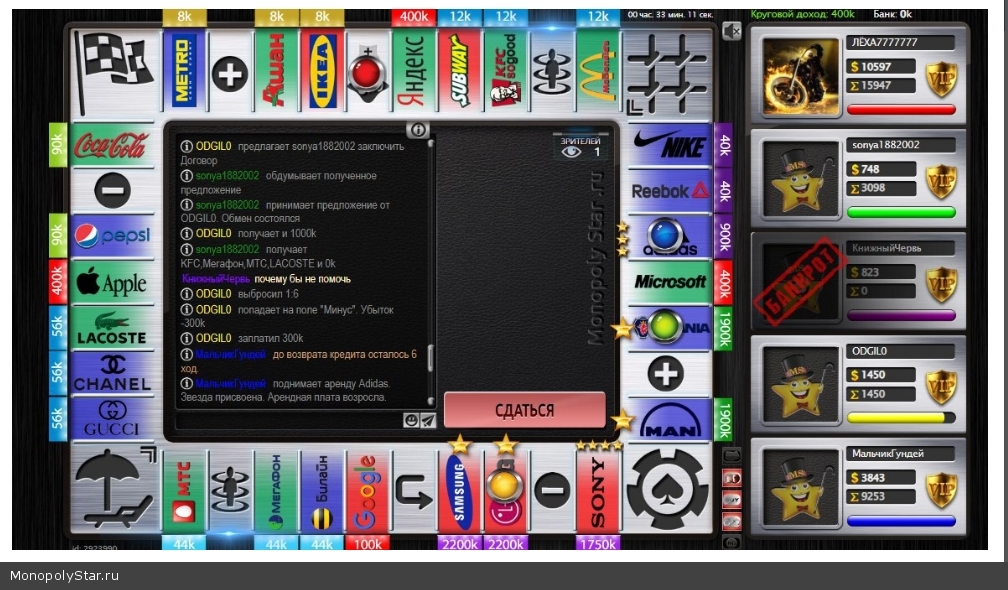This screenshot has width=1008, height=590.
Task: Select the Яндекс property cell
Action: click(x=414, y=72)
